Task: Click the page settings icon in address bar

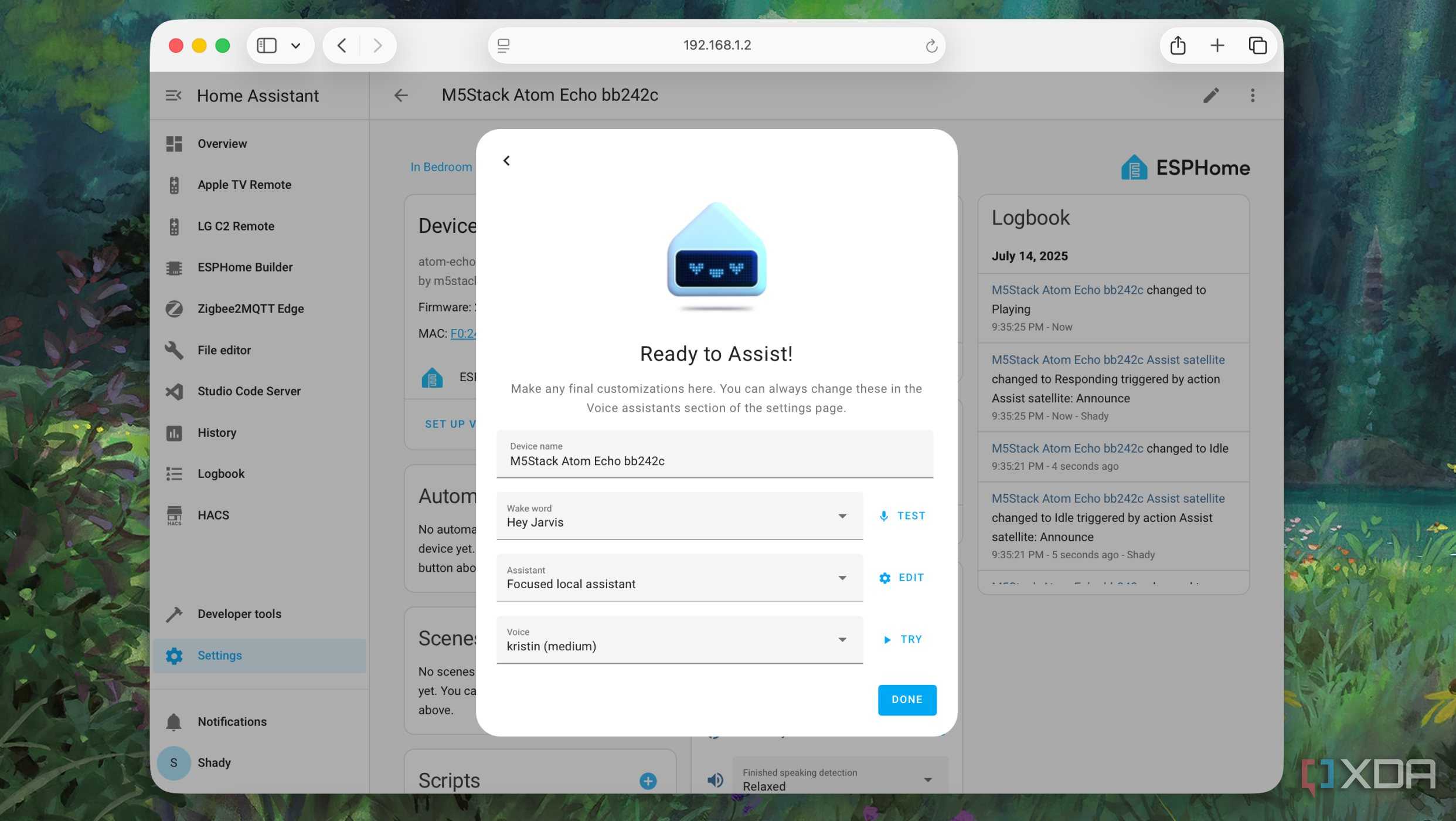Action: pyautogui.click(x=504, y=45)
